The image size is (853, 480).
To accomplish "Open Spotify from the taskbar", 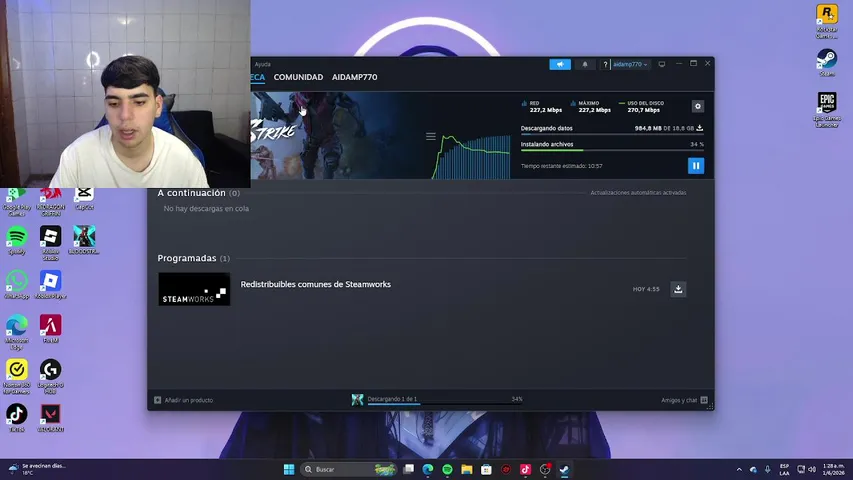I will (x=447, y=469).
